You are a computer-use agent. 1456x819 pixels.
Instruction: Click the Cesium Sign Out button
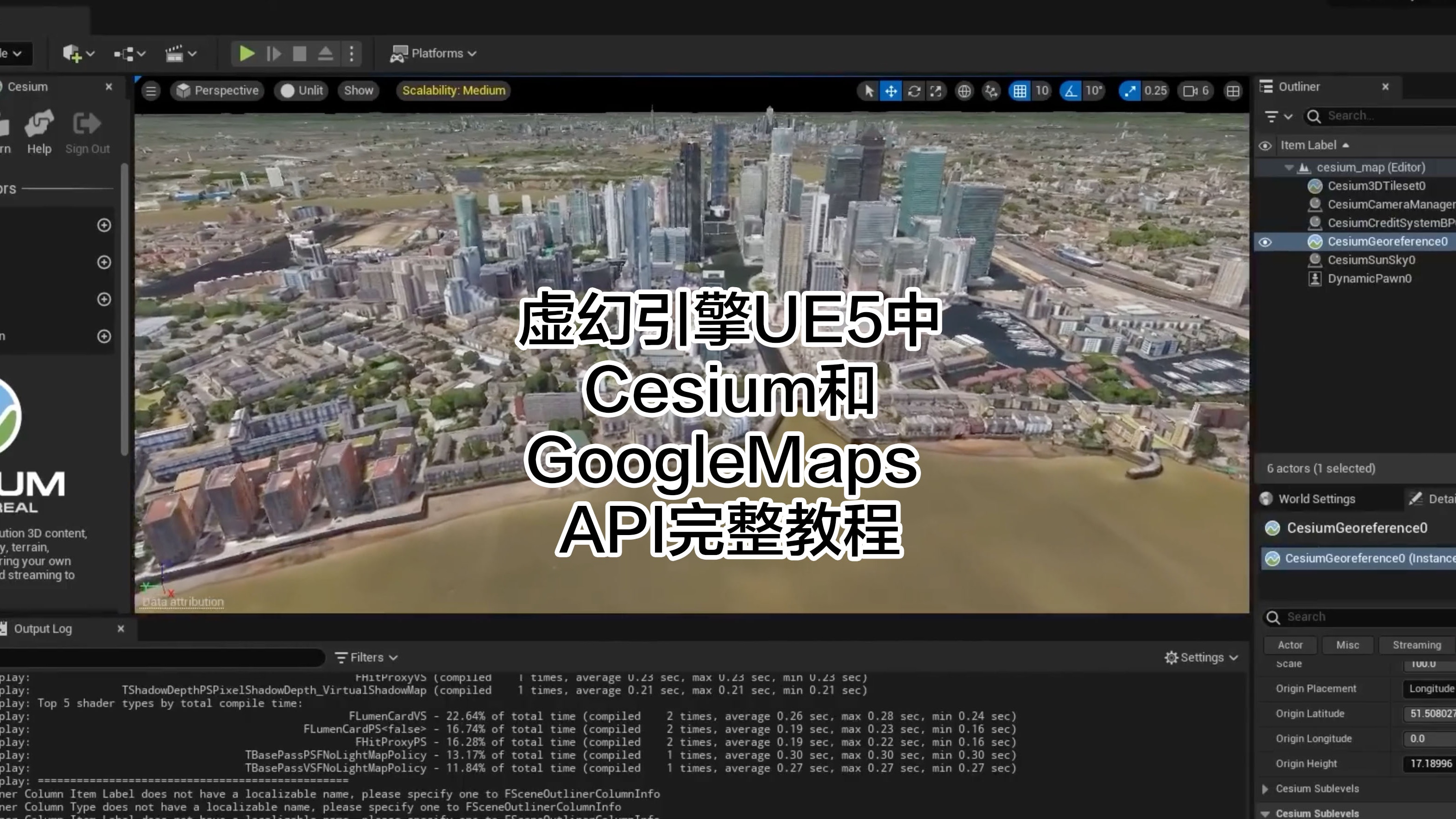pos(87,132)
